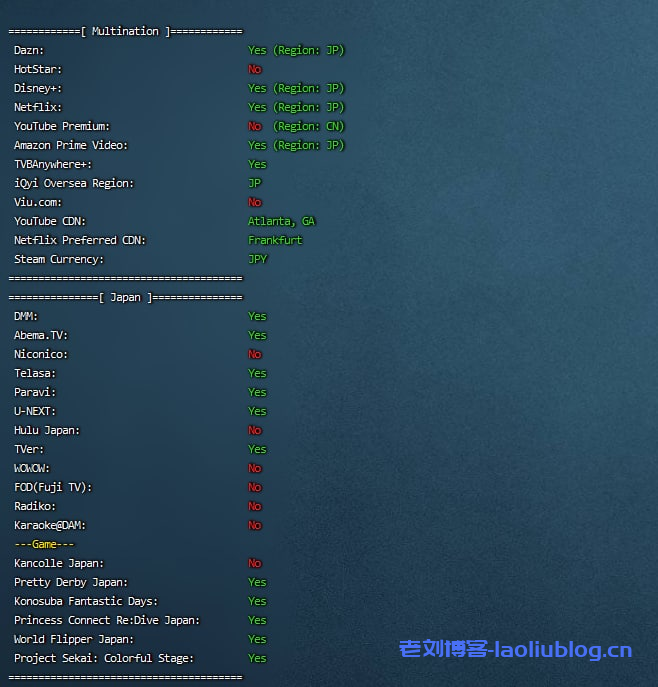
Task: Select Princess Connect Re:Dive Japan label
Action: point(107,620)
